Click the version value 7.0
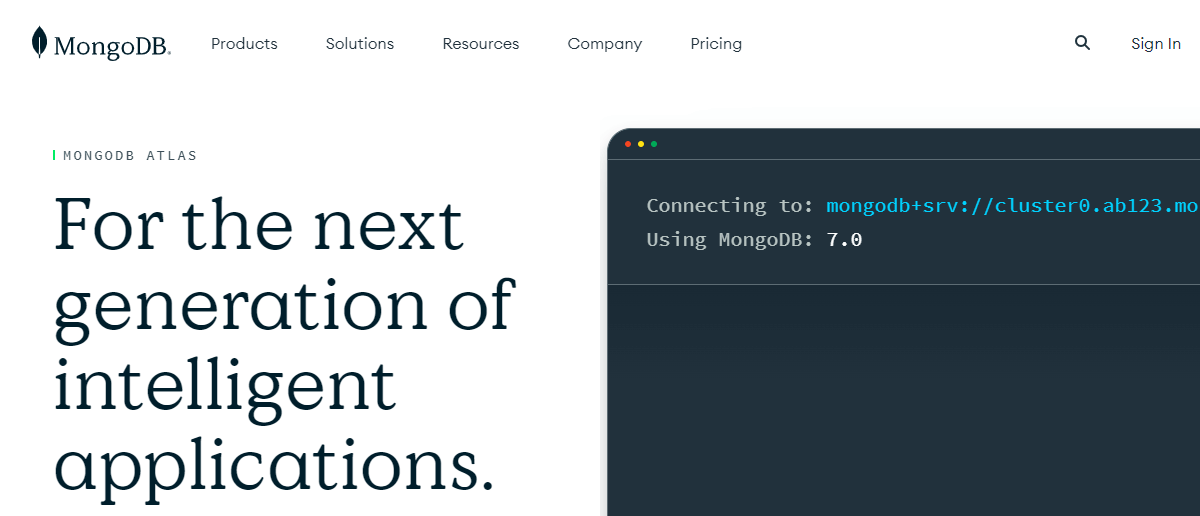The width and height of the screenshot is (1200, 516). pyautogui.click(x=844, y=240)
